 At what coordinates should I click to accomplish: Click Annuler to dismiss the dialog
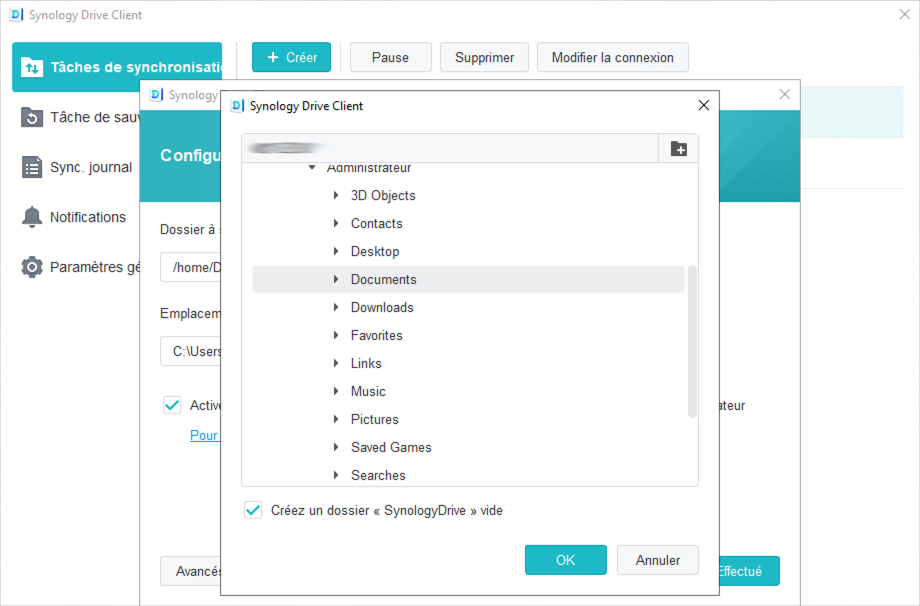[x=657, y=560]
